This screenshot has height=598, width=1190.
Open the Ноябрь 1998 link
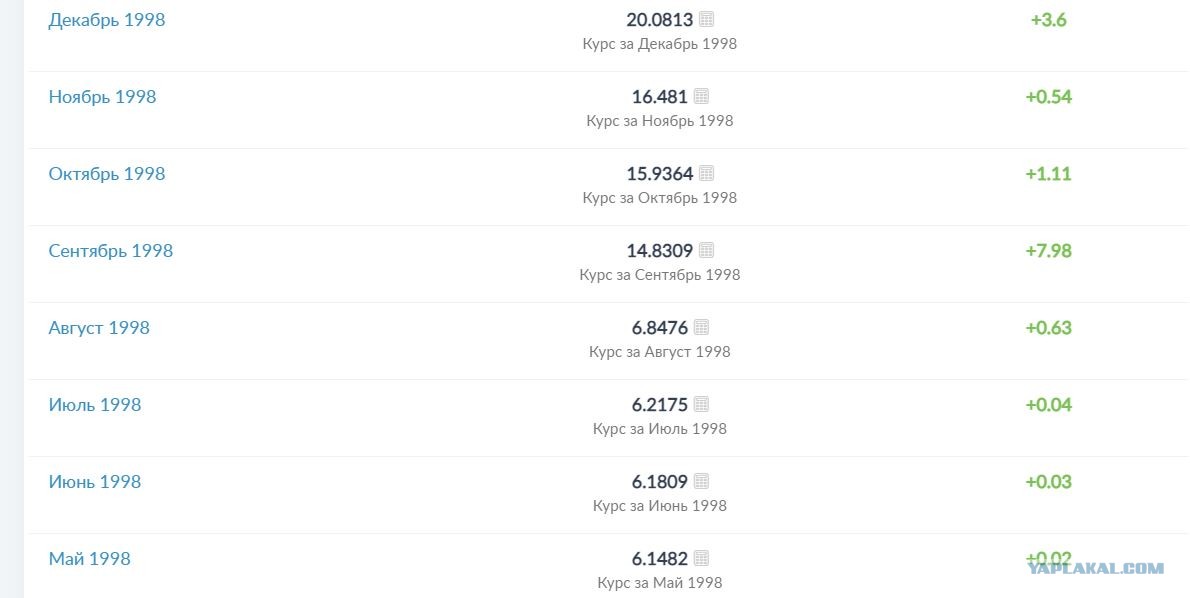102,97
